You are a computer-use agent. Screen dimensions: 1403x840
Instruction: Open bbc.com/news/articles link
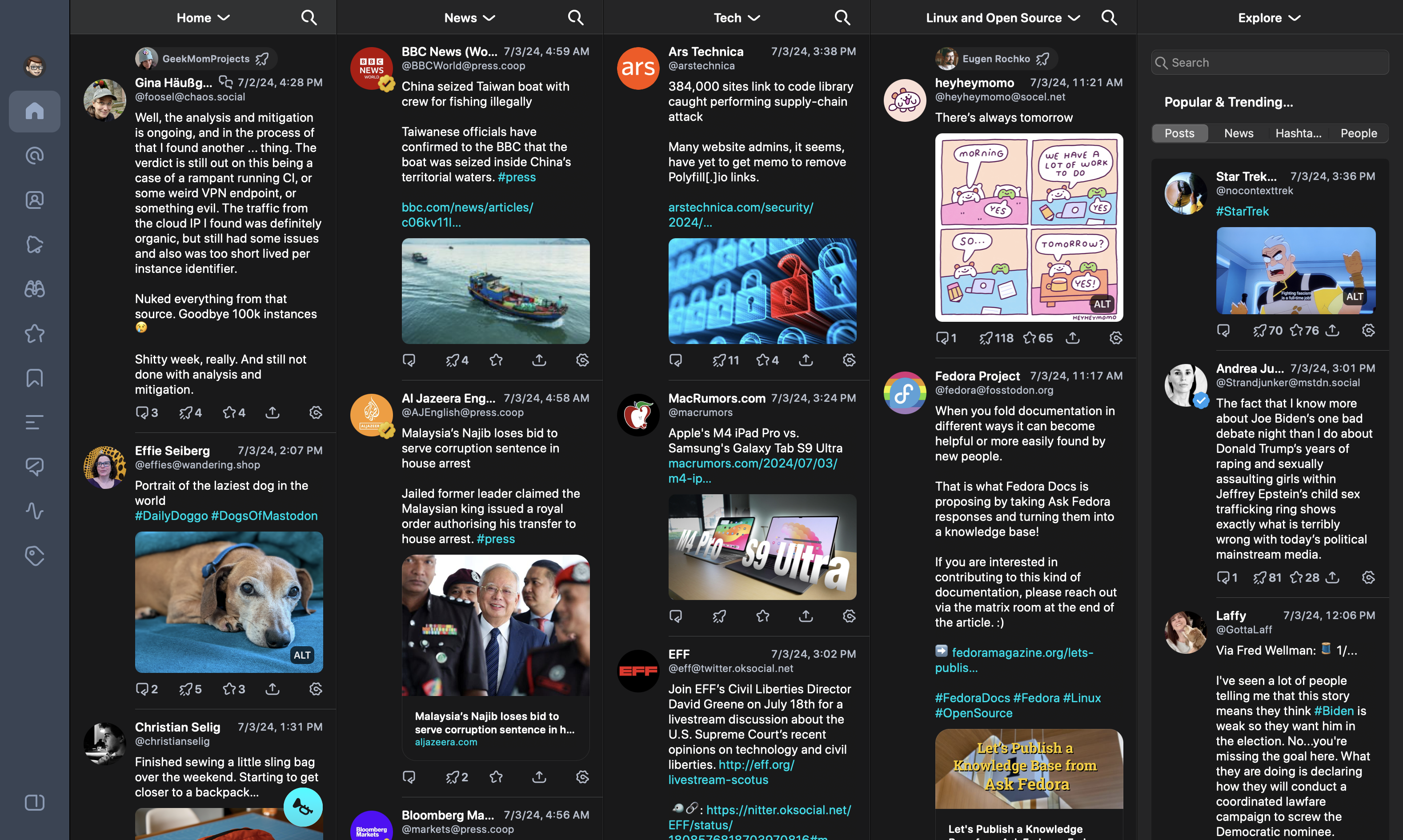tap(468, 215)
